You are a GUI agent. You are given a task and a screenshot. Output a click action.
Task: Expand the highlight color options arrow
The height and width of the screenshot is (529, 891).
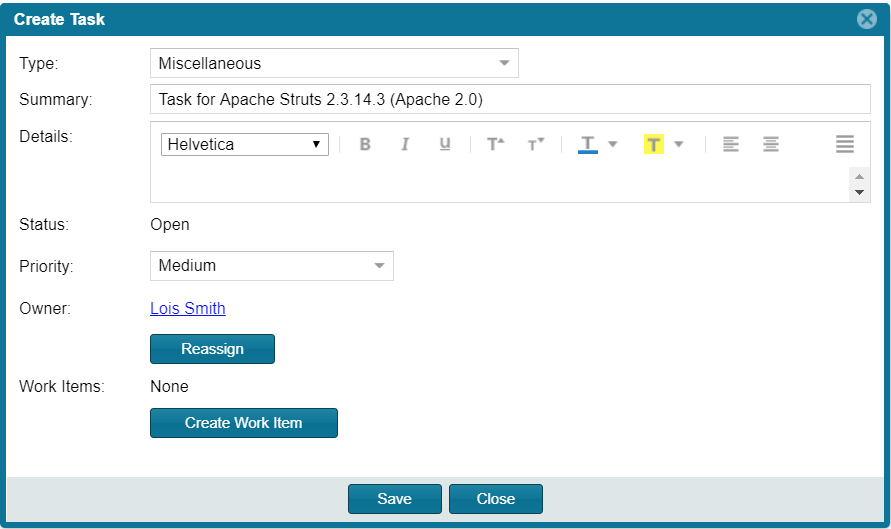[678, 144]
